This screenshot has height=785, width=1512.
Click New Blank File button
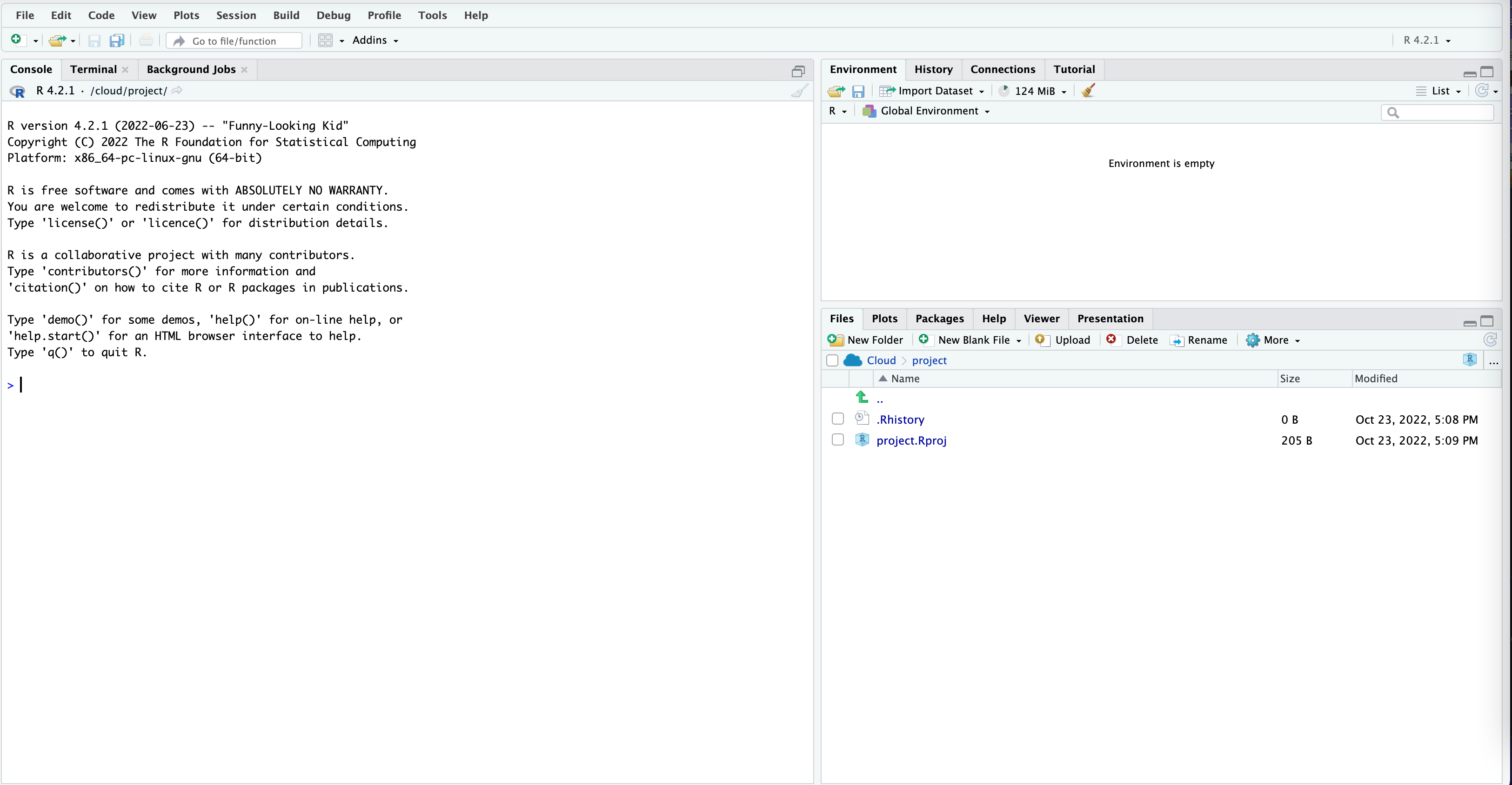coord(969,340)
